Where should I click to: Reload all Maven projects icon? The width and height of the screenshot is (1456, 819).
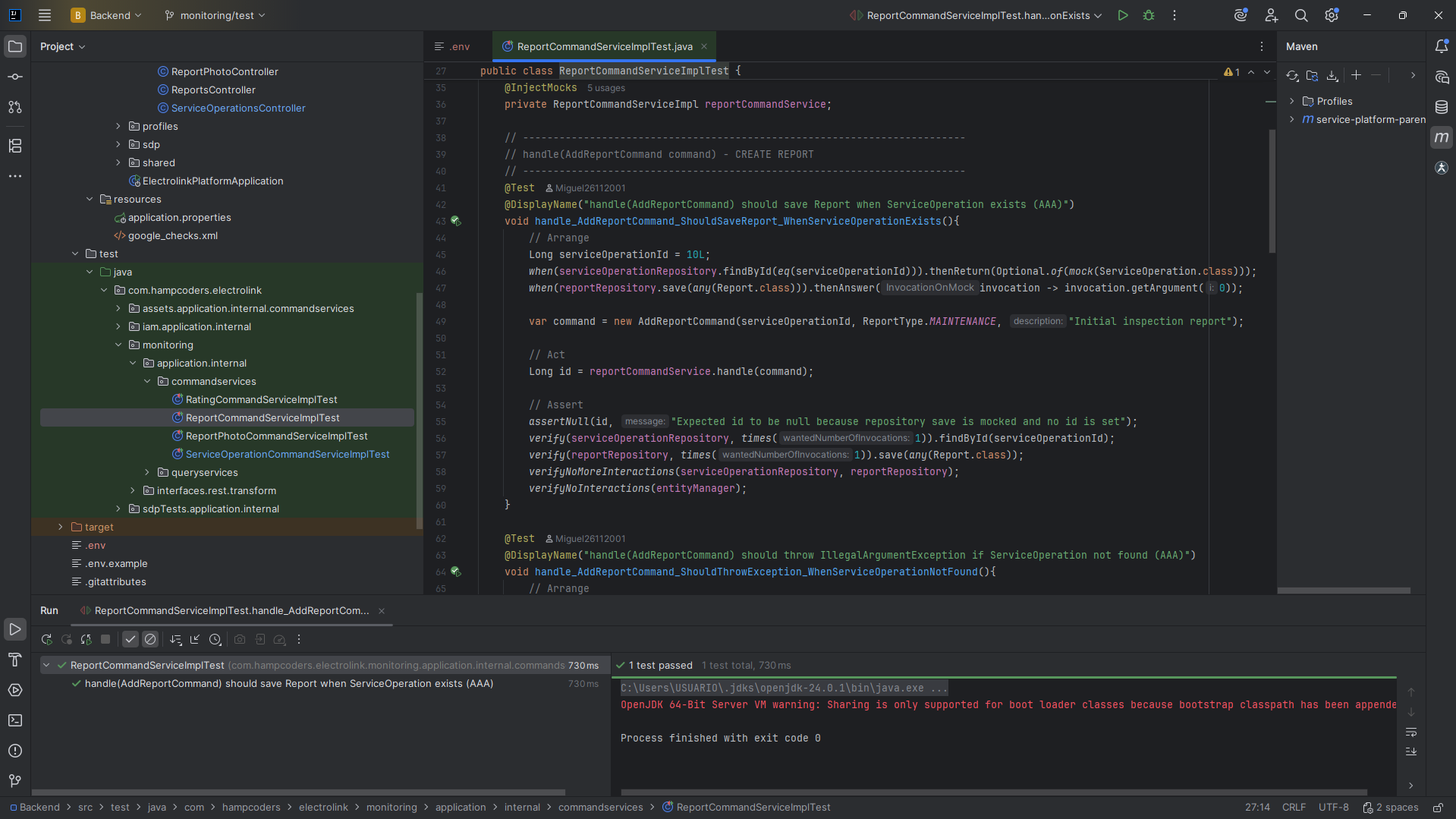tap(1292, 75)
